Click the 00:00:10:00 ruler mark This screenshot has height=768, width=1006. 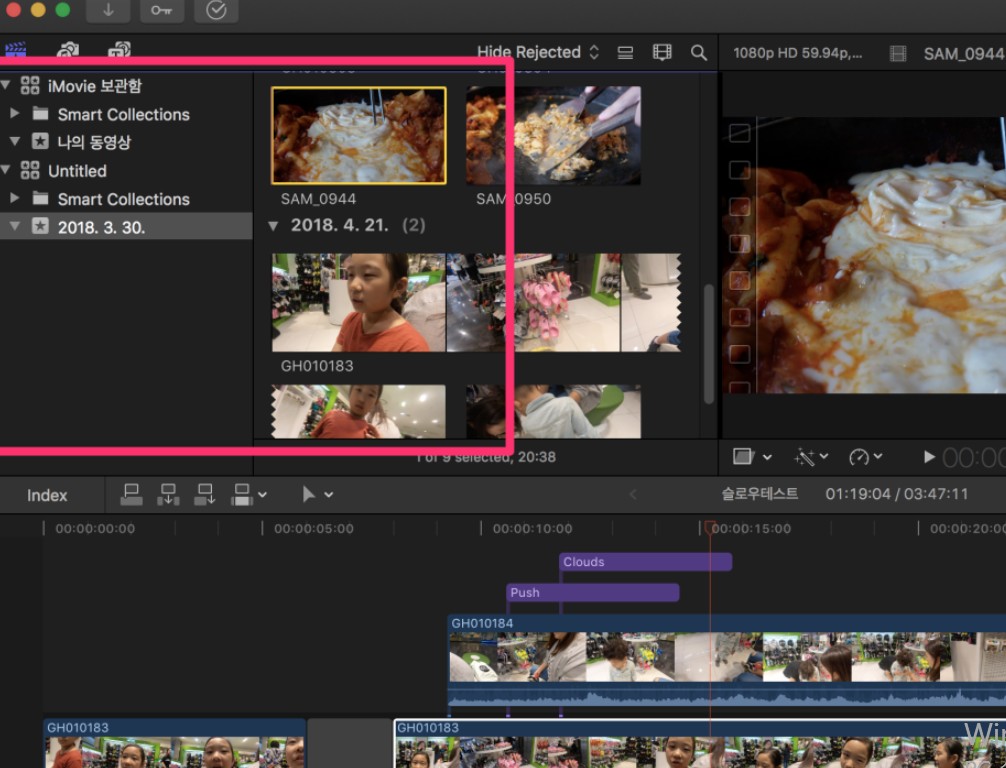tap(532, 529)
